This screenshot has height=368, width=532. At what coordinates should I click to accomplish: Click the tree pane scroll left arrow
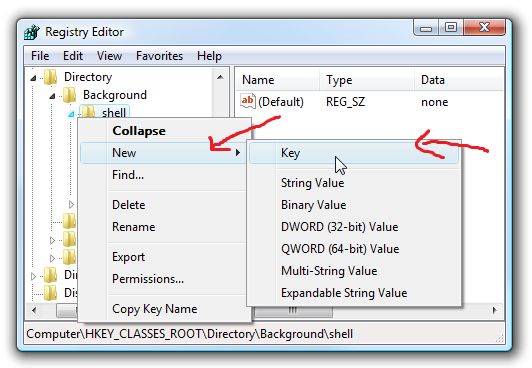click(x=34, y=310)
